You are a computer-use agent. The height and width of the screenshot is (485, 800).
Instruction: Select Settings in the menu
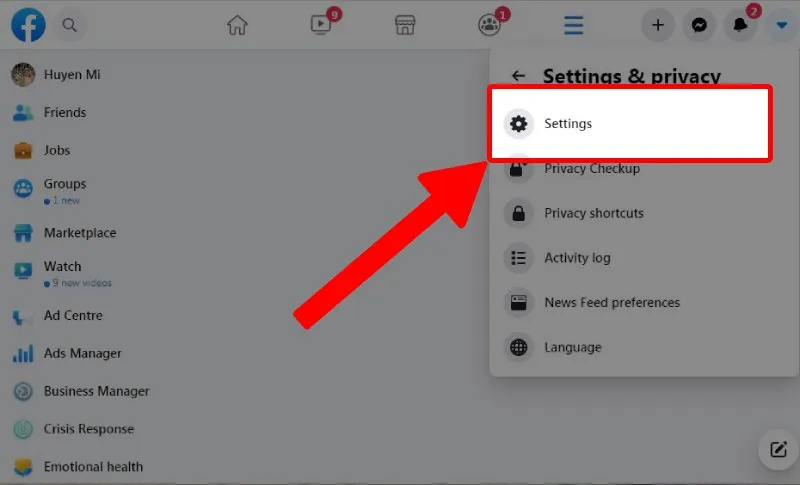[567, 124]
